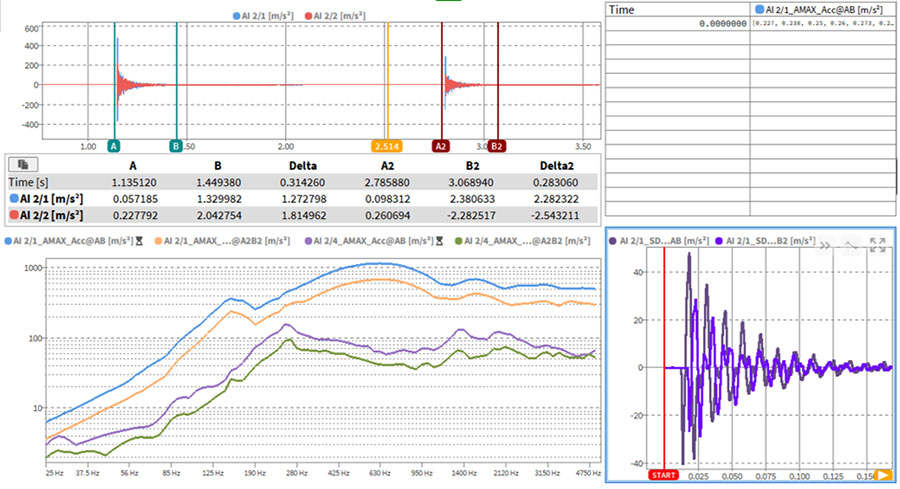Click the AI 2/2 [m/s²] legend text
The image size is (900, 489).
coord(339,16)
